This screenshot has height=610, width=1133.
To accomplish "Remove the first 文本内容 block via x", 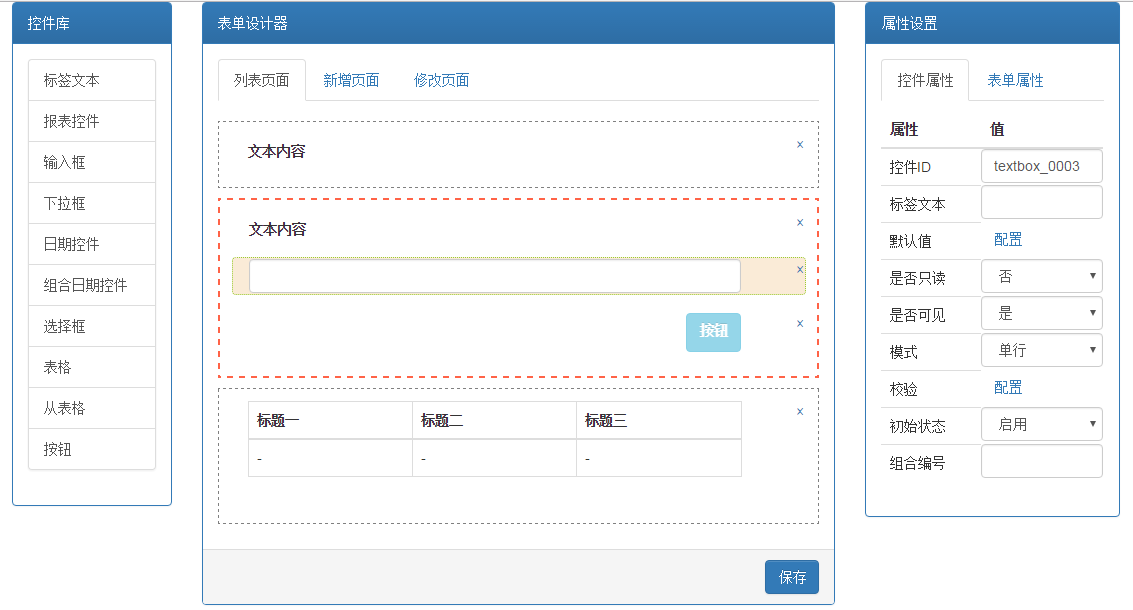I will [x=800, y=144].
